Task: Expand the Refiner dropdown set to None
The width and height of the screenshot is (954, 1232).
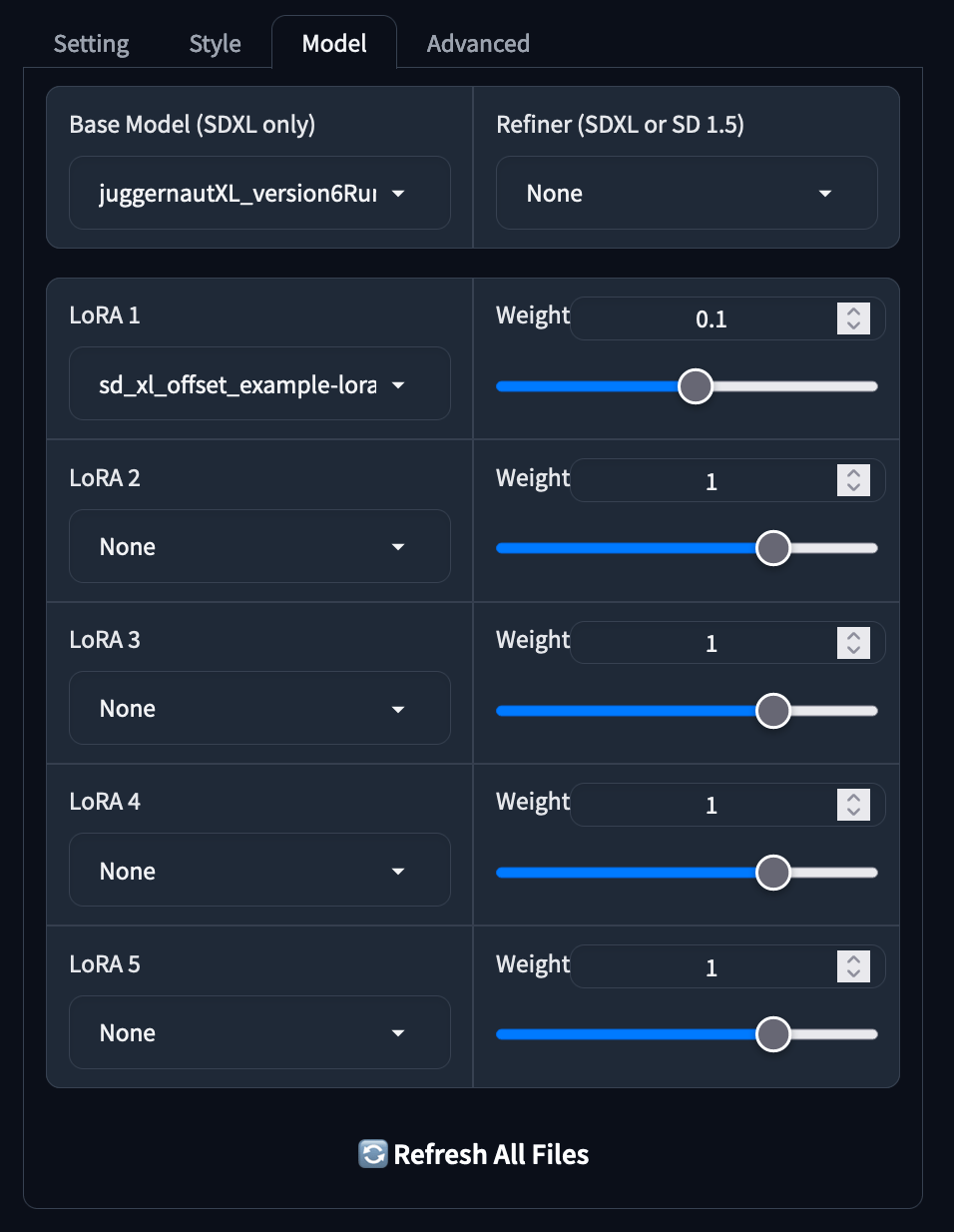Action: tap(687, 193)
